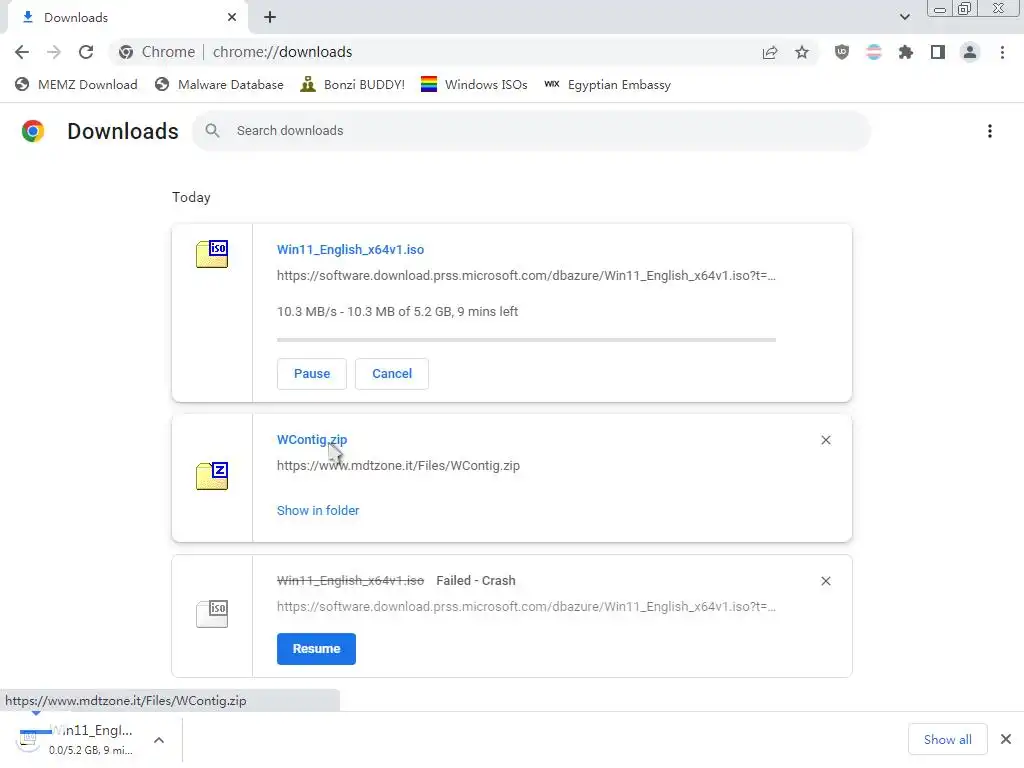Open the WContig.zip file link
This screenshot has height=768, width=1024.
[312, 440]
